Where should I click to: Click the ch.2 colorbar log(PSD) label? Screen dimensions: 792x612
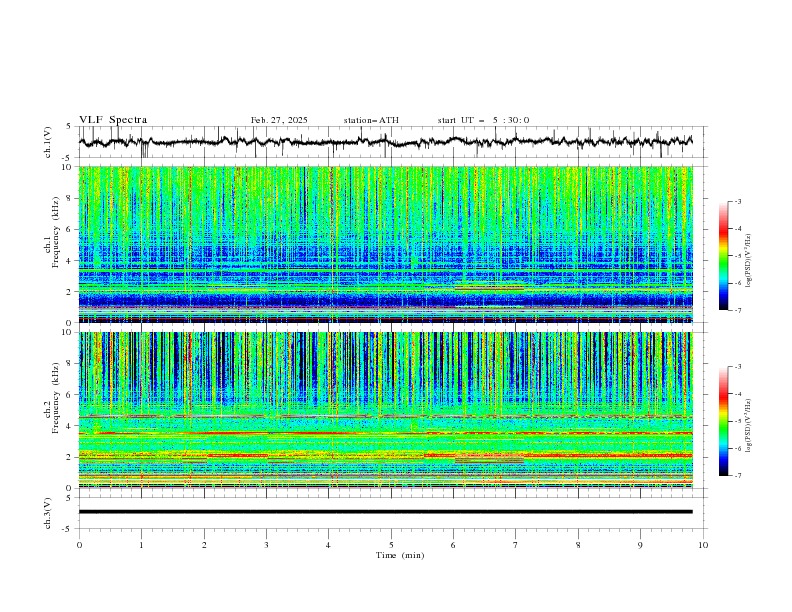tap(748, 425)
